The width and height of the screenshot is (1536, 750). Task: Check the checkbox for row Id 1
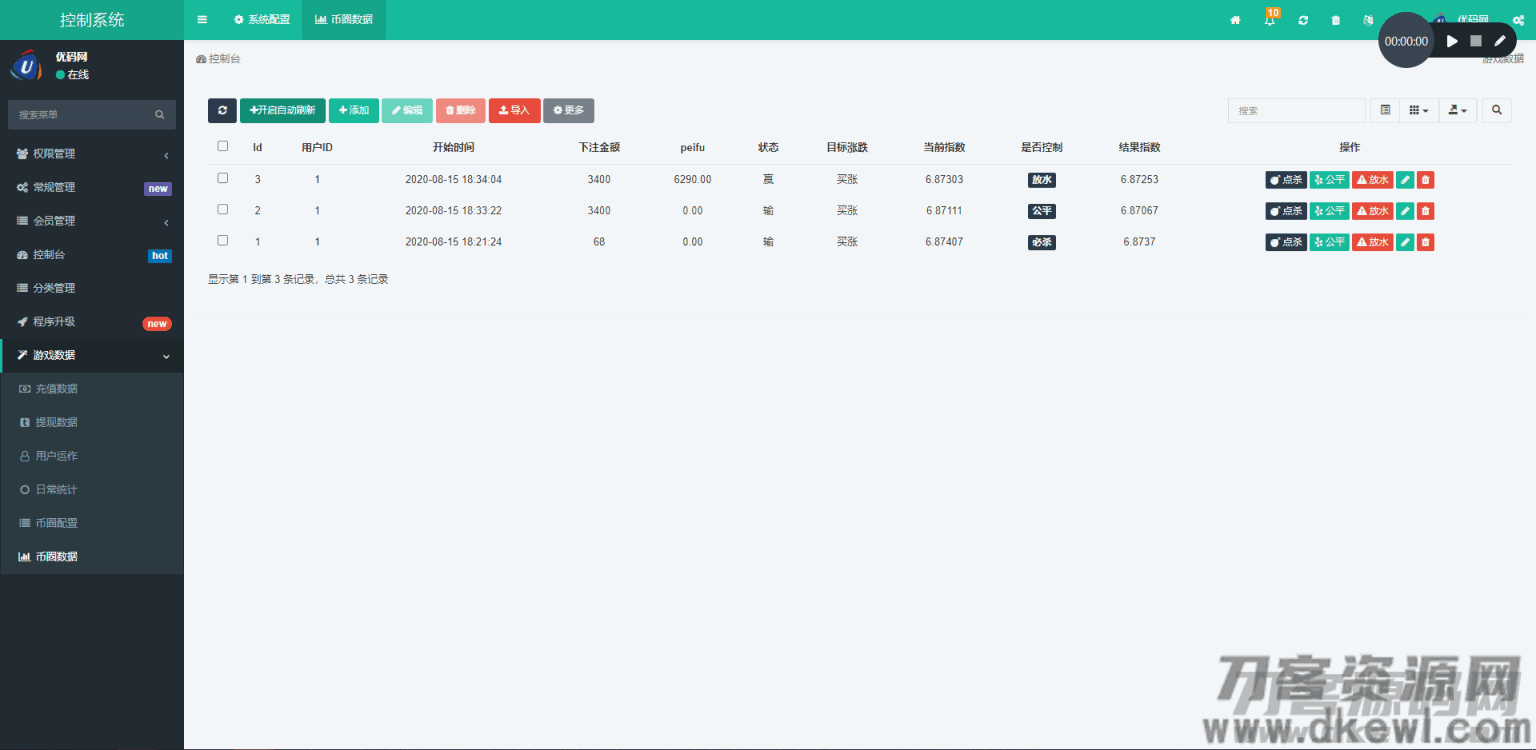click(x=223, y=241)
